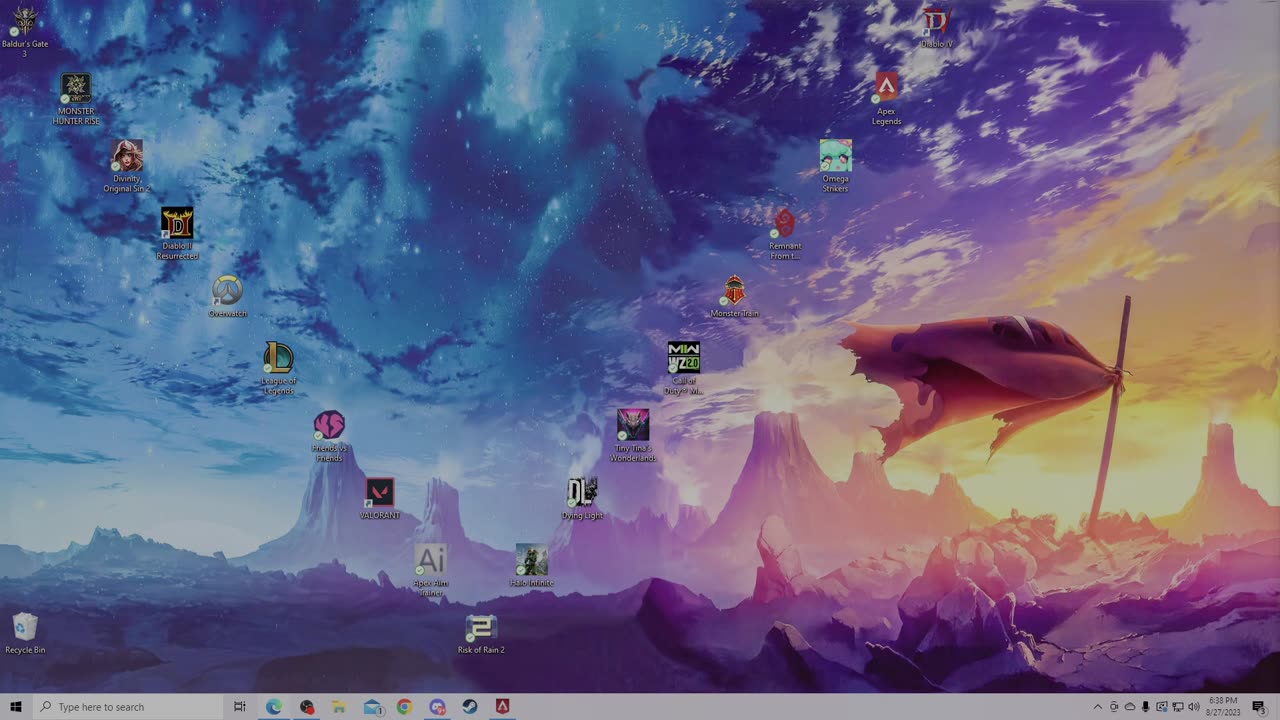Select the Diablo IV desktop icon
1280x720 pixels.
point(936,27)
